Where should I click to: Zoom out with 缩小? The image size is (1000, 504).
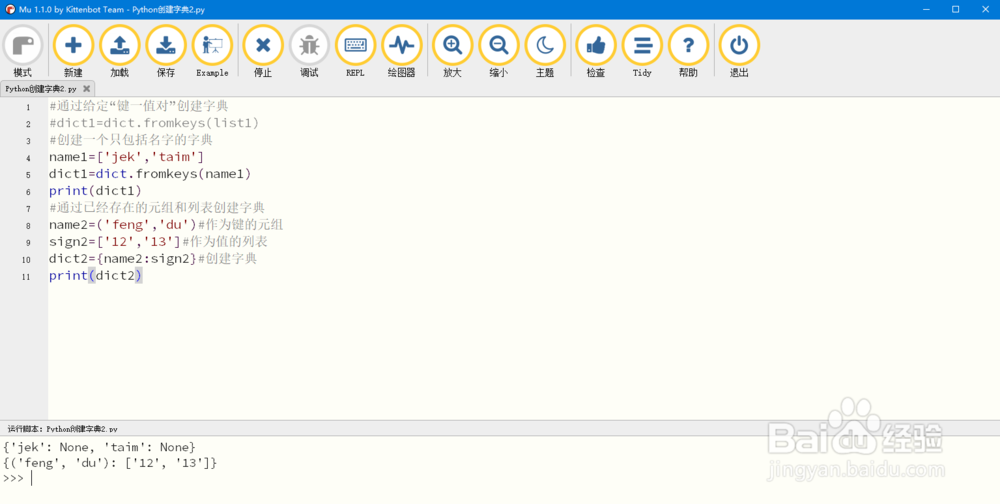pos(499,52)
